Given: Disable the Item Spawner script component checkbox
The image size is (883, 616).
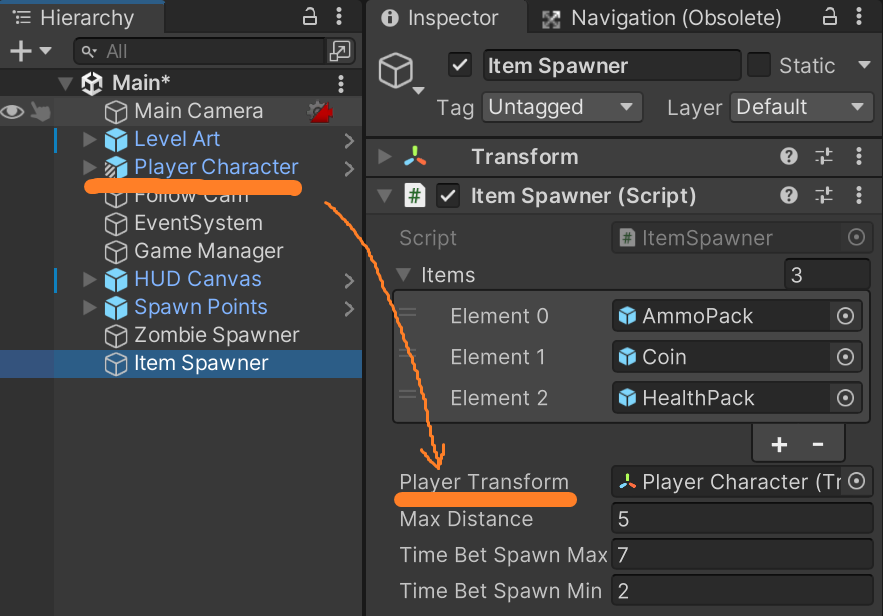Looking at the screenshot, I should [448, 196].
